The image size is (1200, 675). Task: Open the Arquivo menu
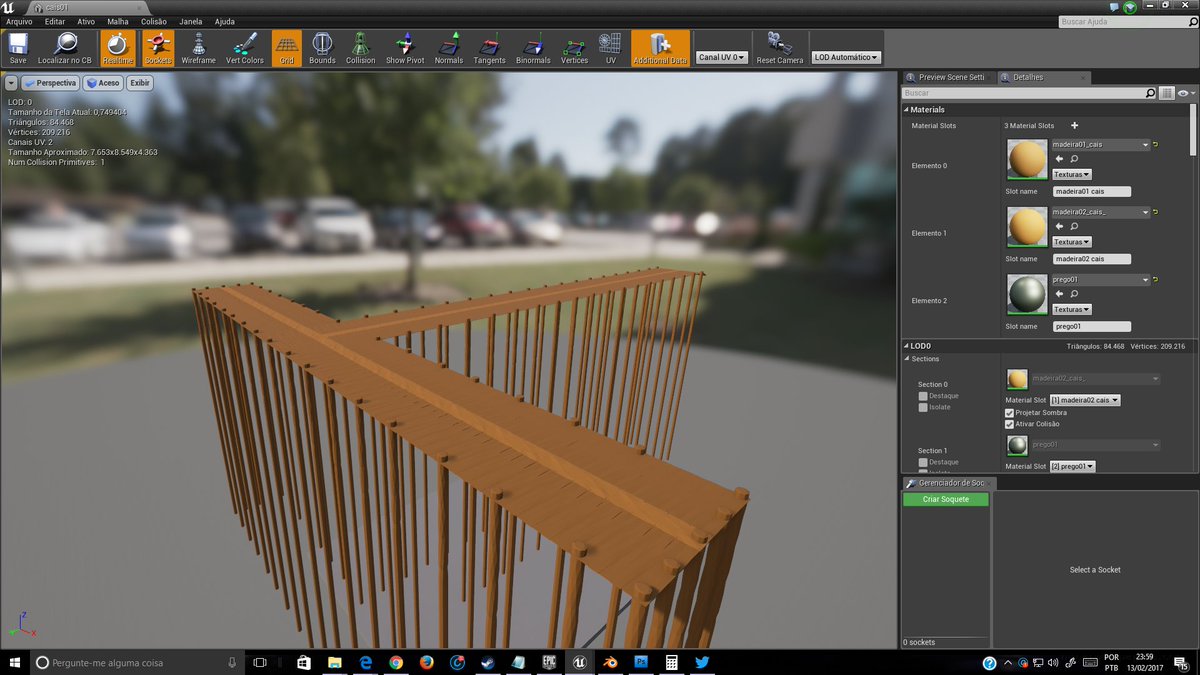coord(19,21)
